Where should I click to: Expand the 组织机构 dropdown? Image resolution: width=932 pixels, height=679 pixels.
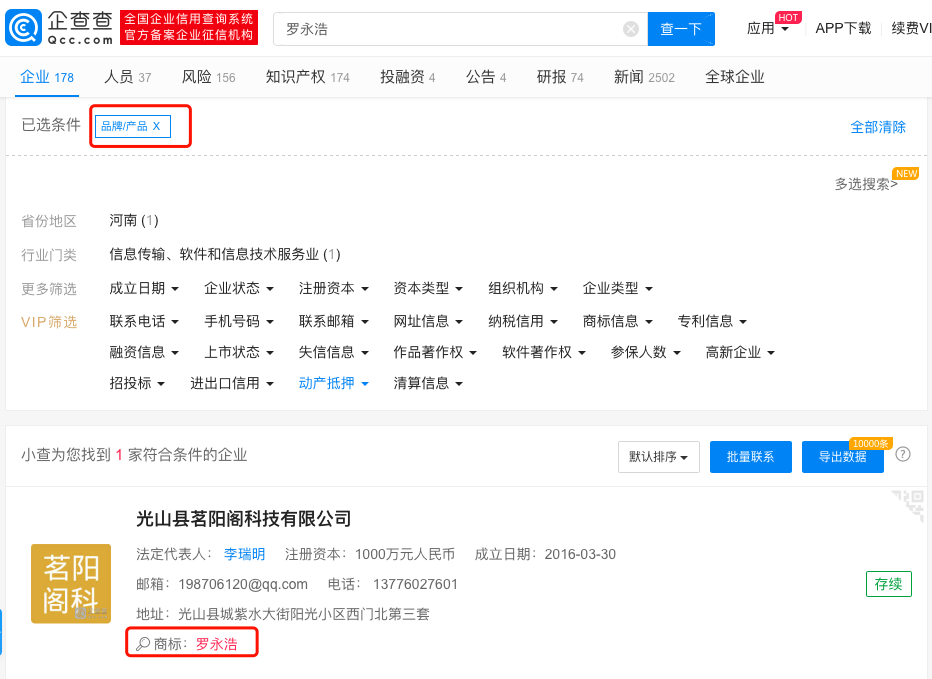click(522, 288)
